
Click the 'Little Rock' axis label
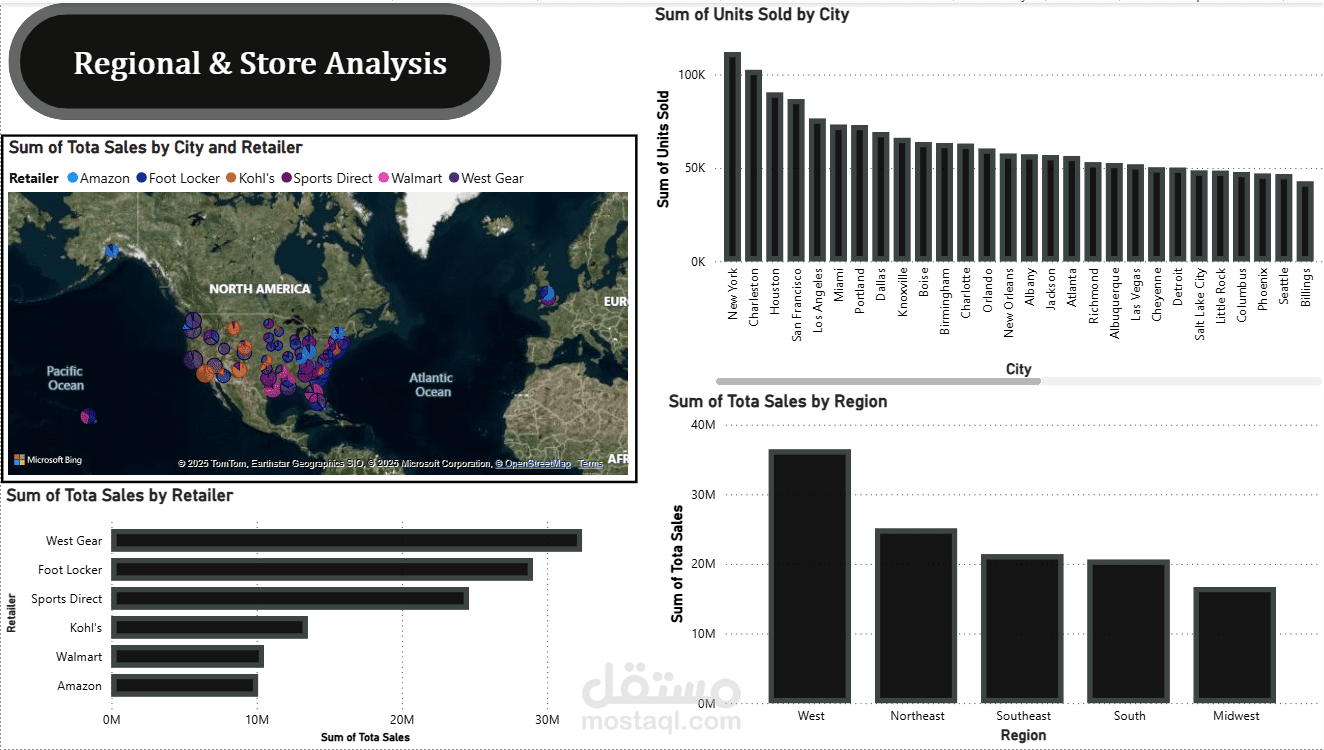[1221, 294]
